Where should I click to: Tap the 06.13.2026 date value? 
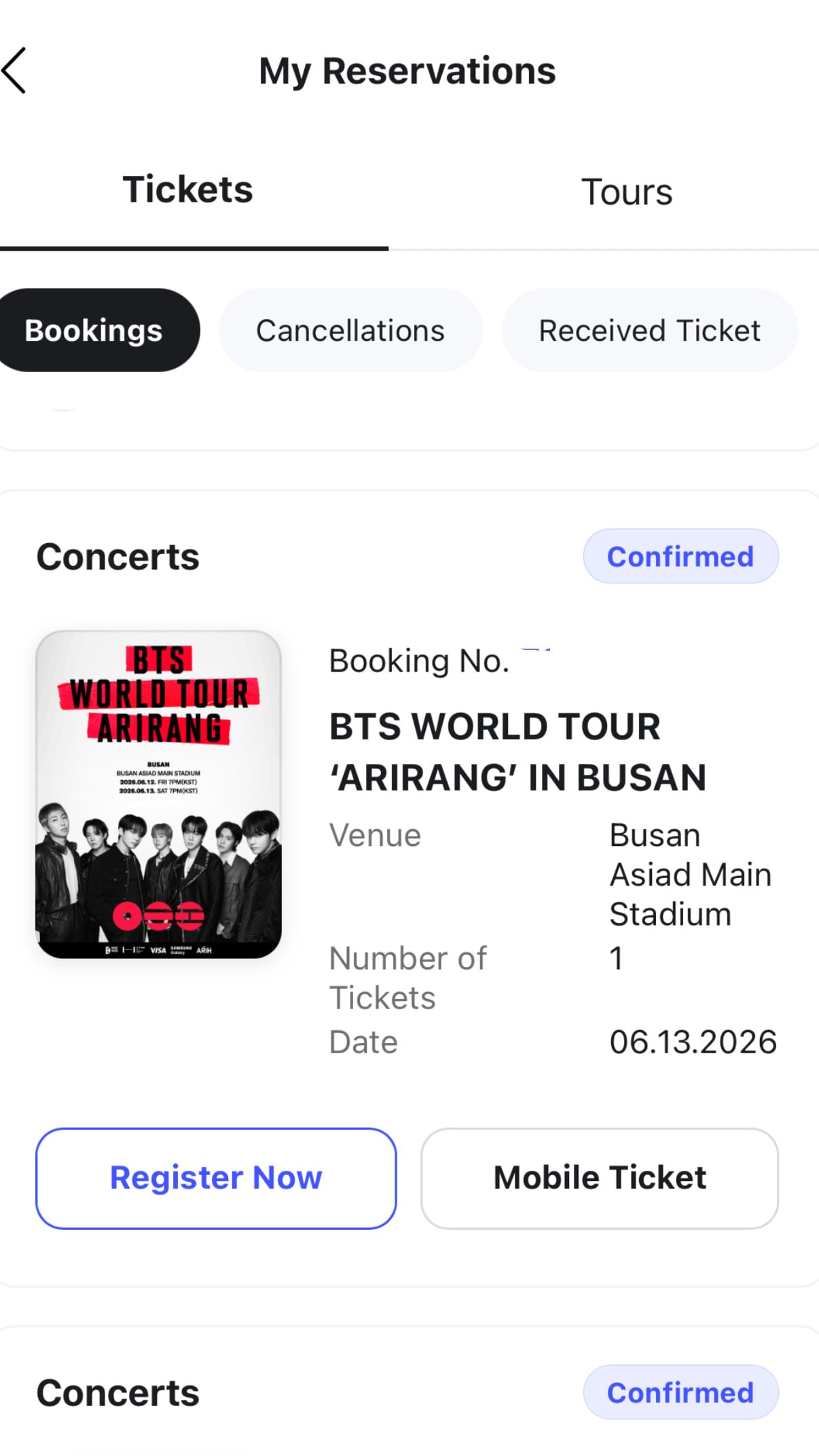coord(693,1042)
